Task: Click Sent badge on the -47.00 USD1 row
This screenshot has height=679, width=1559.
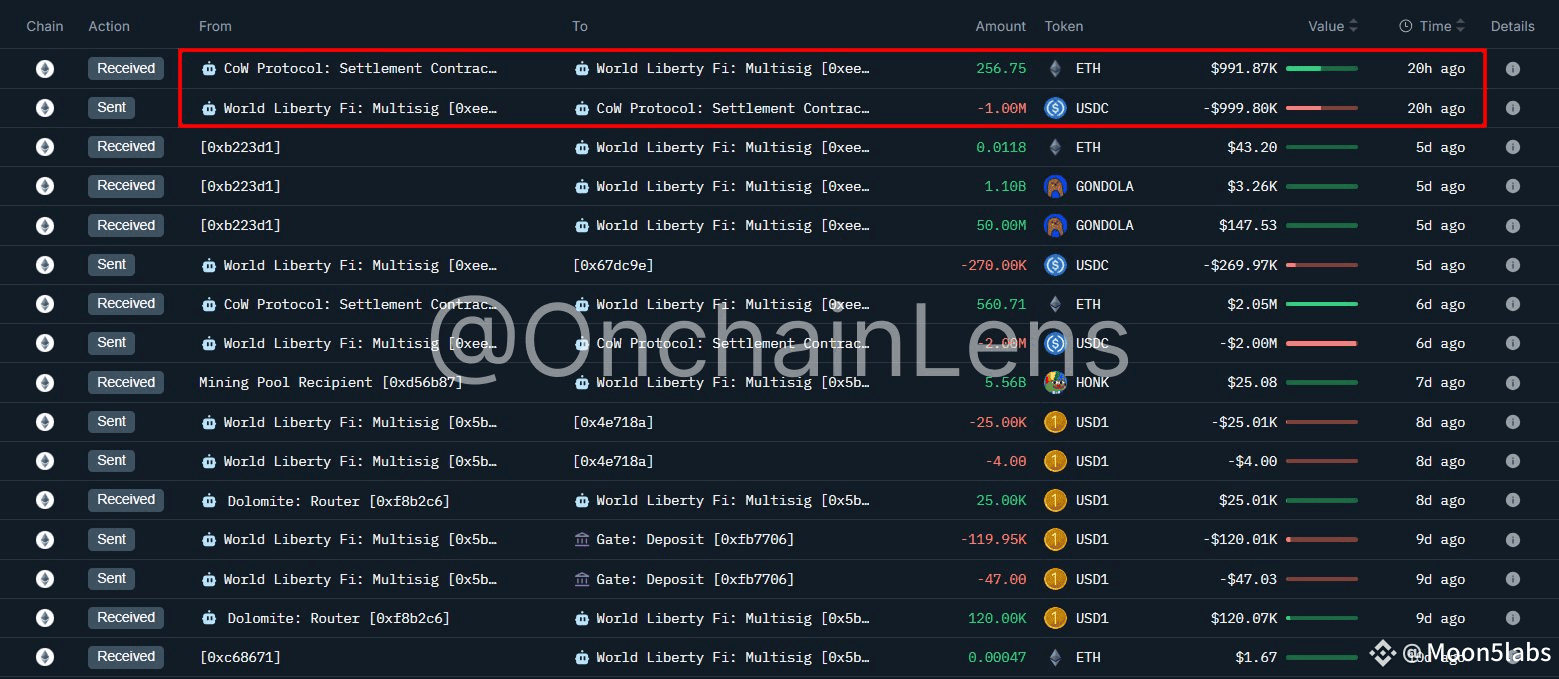Action: click(x=112, y=579)
